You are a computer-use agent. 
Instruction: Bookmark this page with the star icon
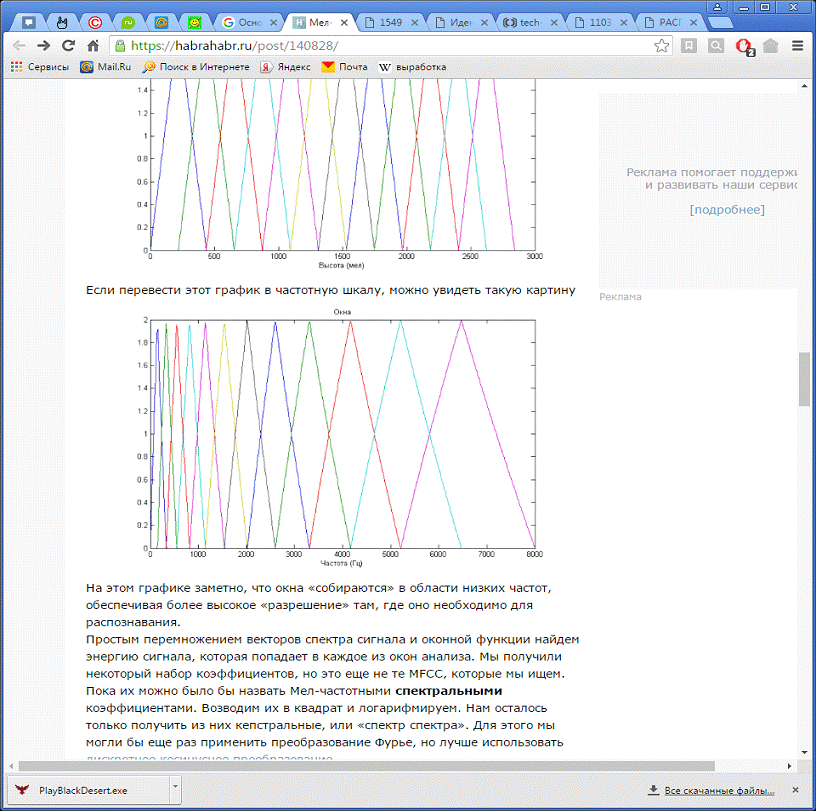662,45
